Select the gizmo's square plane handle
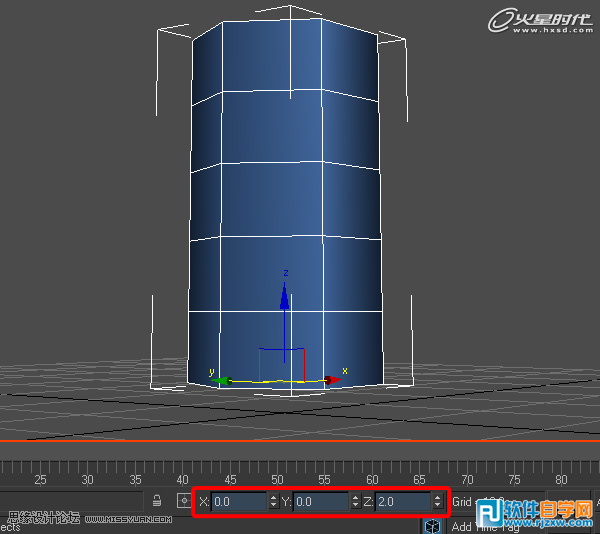 click(282, 362)
